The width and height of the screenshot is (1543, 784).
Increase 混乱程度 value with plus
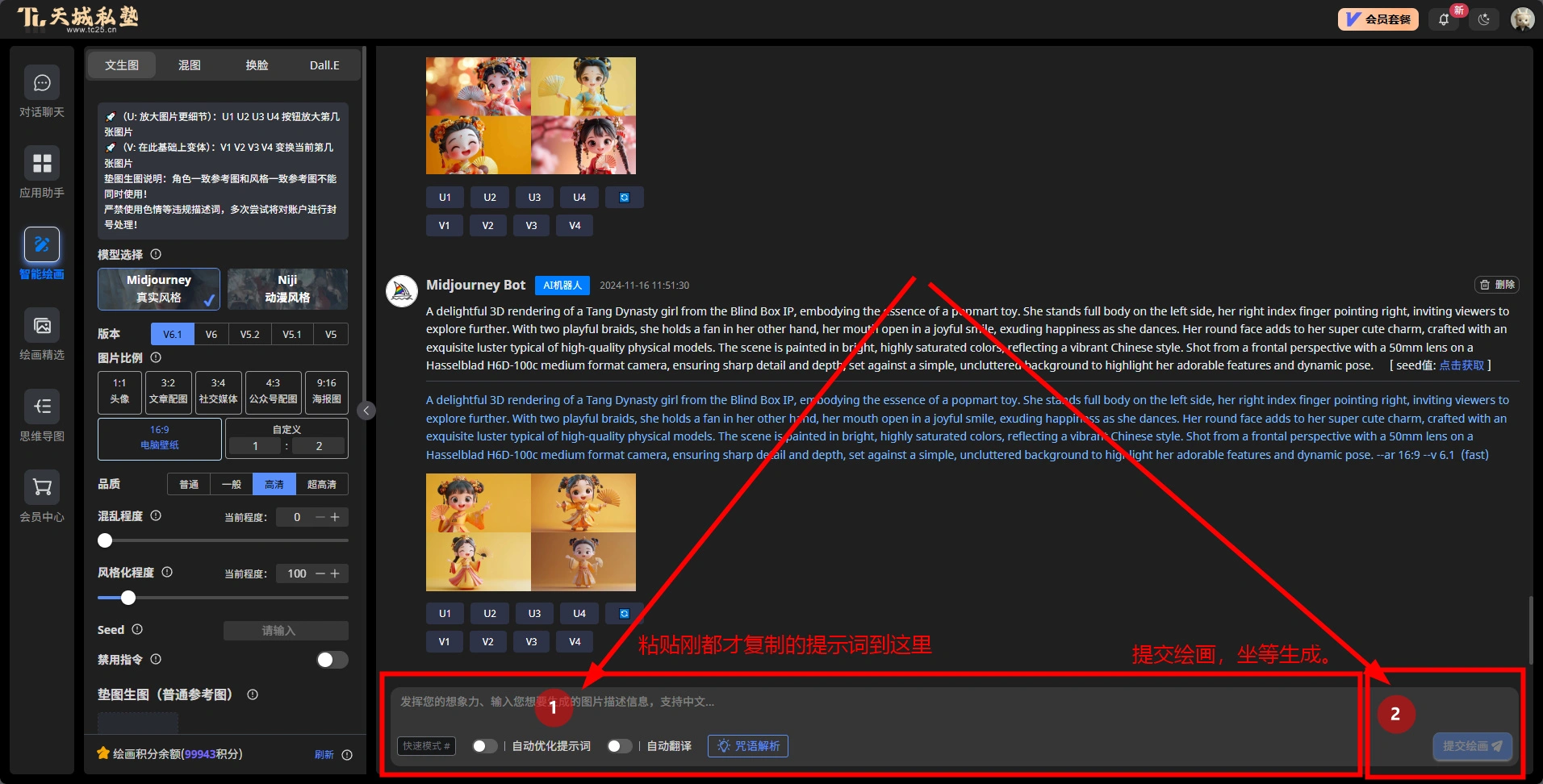335,517
